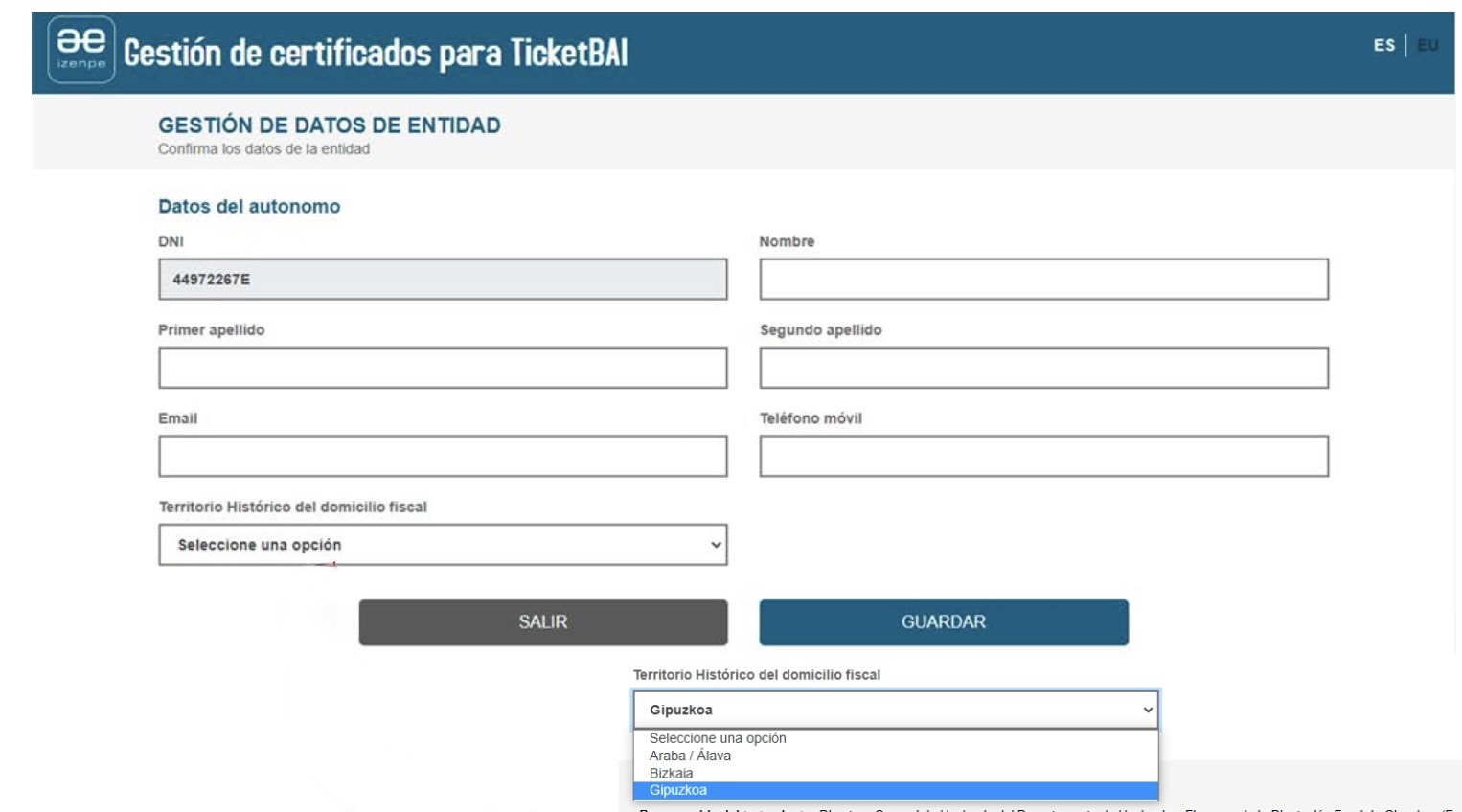Click into the Nombre input field

tap(1043, 280)
